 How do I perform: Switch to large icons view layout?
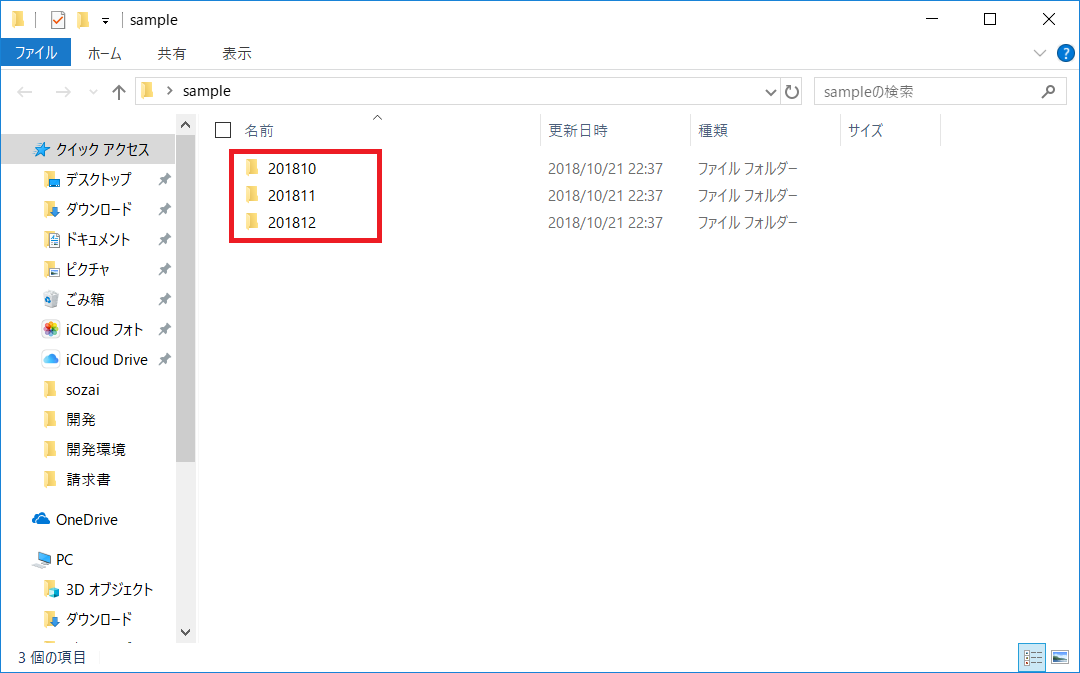coord(1059,657)
